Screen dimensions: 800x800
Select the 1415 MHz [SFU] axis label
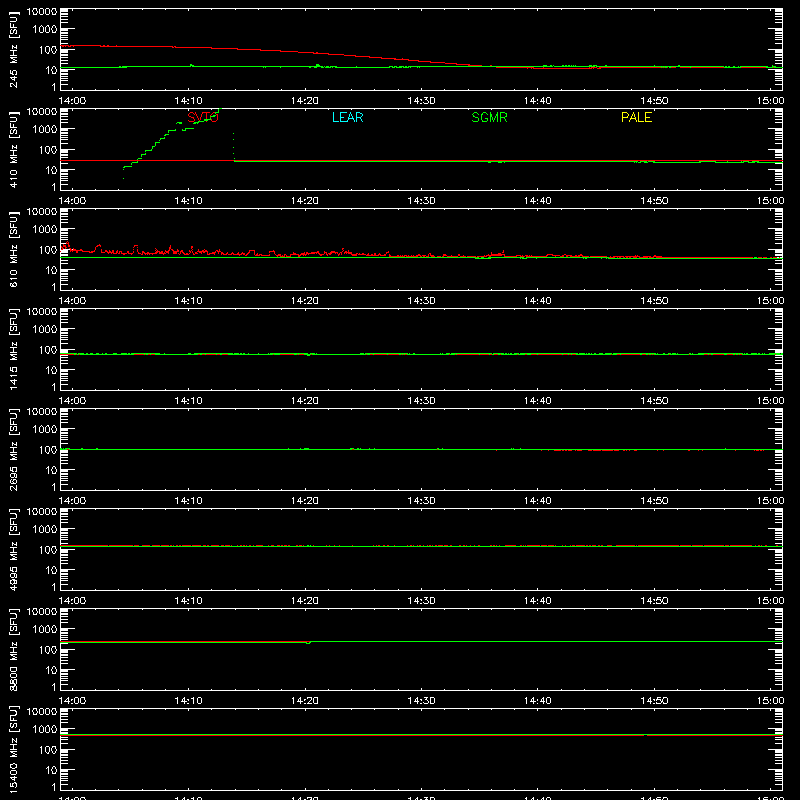tap(13, 349)
